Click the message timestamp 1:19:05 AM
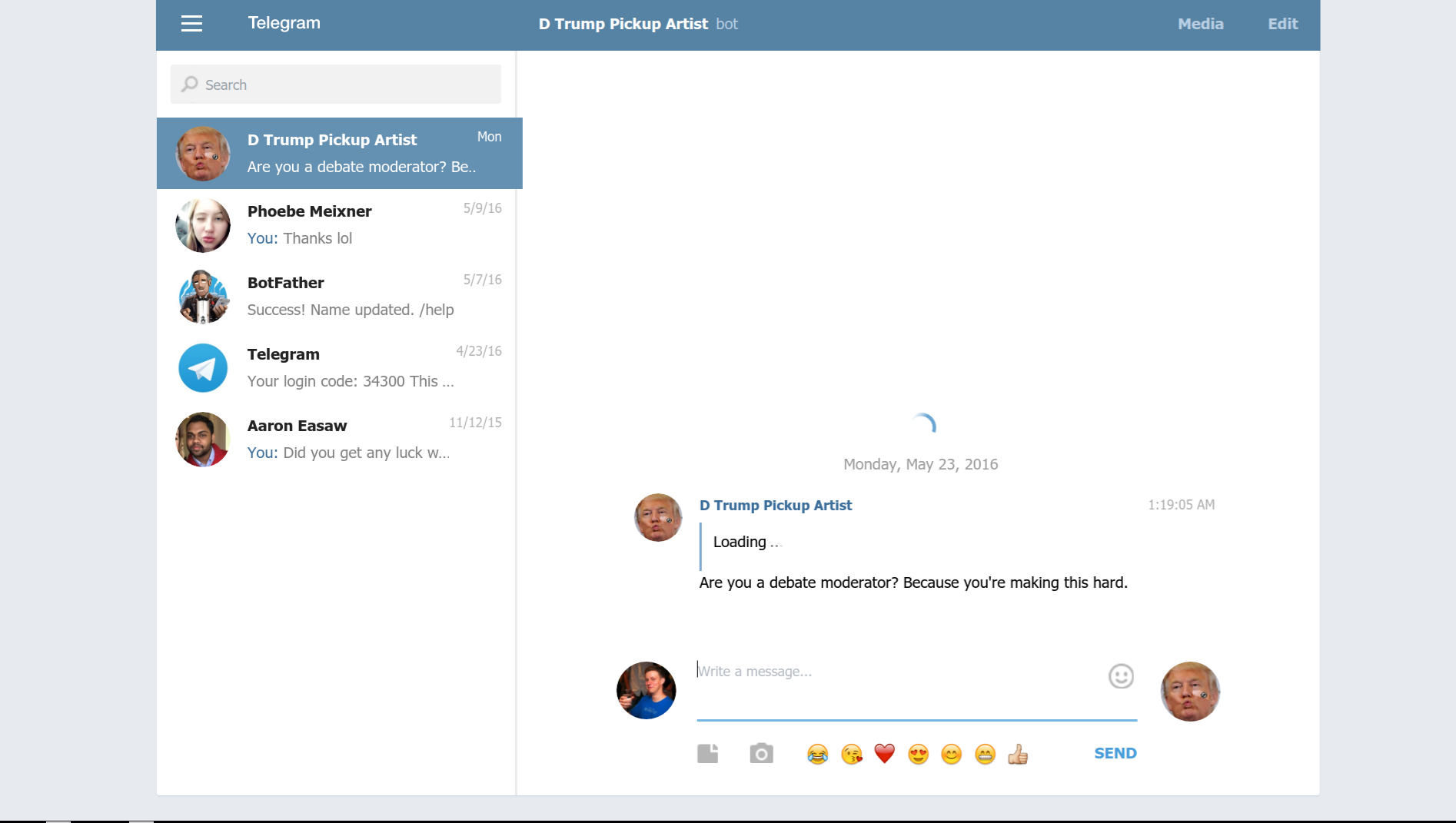The image size is (1456, 823). tap(1182, 505)
